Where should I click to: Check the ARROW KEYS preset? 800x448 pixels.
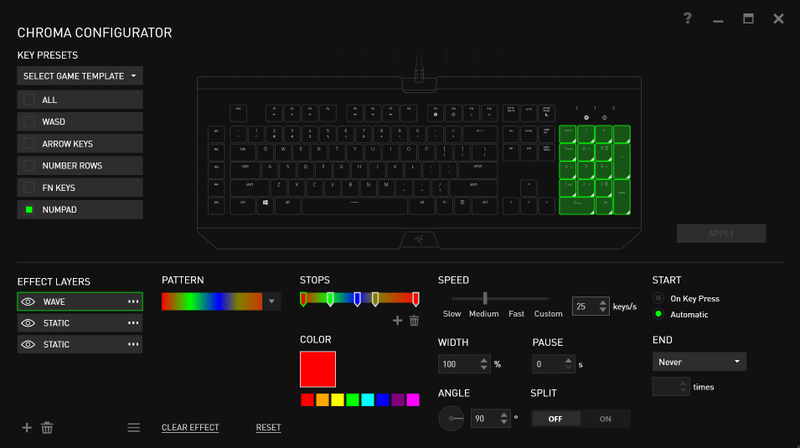[x=29, y=144]
